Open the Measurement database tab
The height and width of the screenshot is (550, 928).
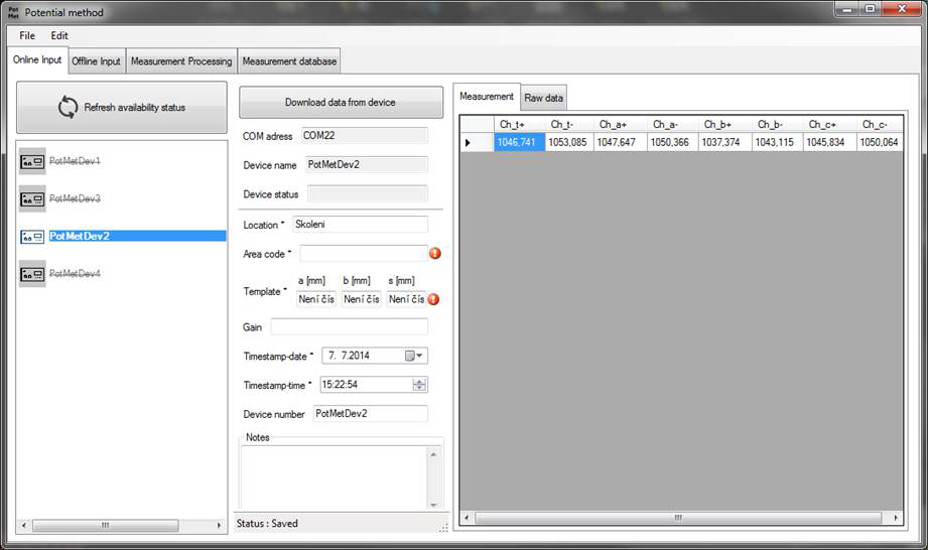point(289,61)
